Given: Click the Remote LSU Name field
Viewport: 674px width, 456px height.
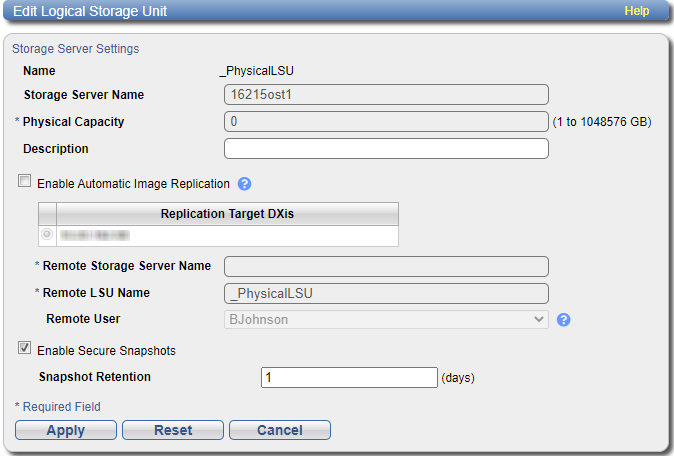Looking at the screenshot, I should tap(386, 293).
